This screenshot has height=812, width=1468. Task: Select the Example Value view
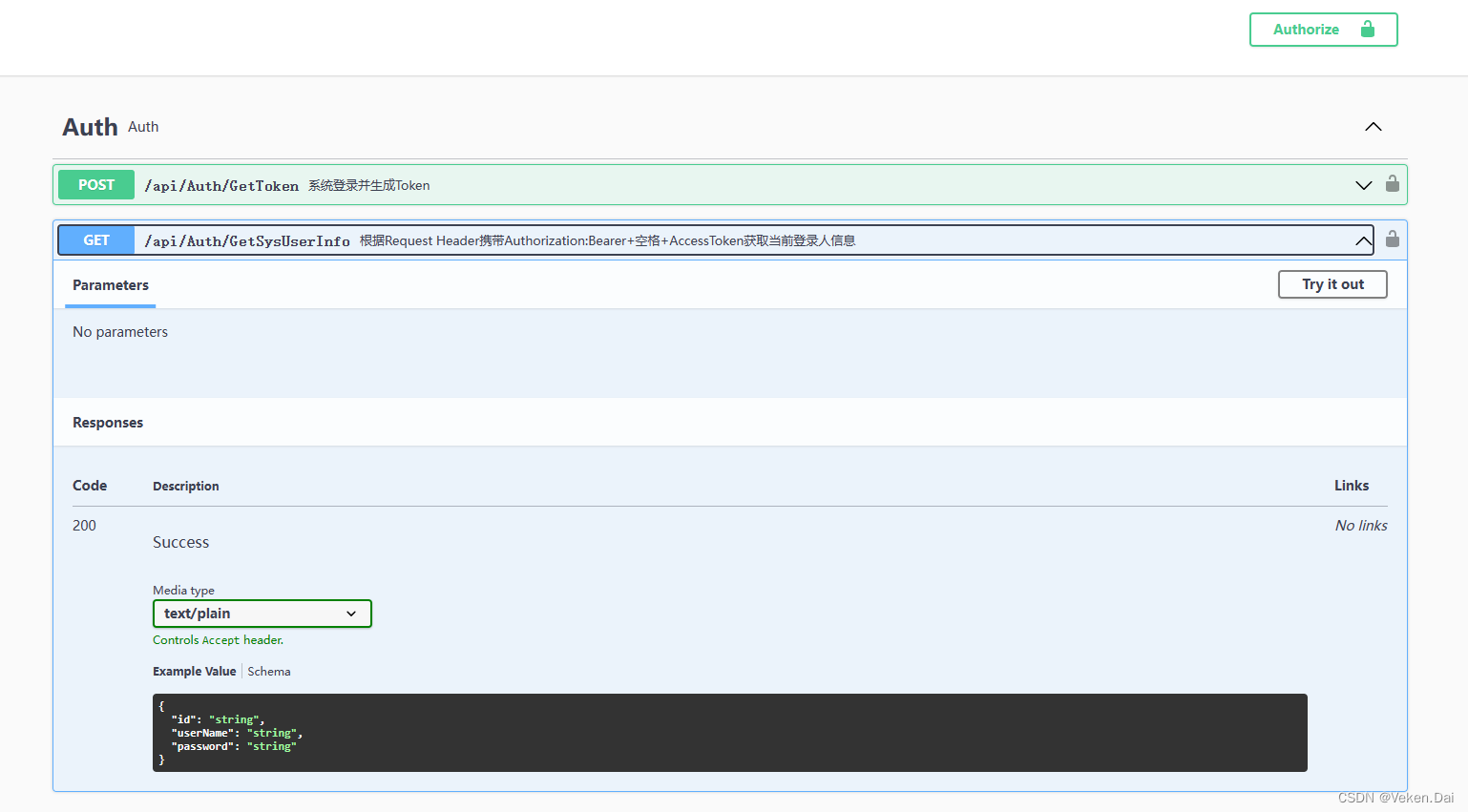click(194, 671)
